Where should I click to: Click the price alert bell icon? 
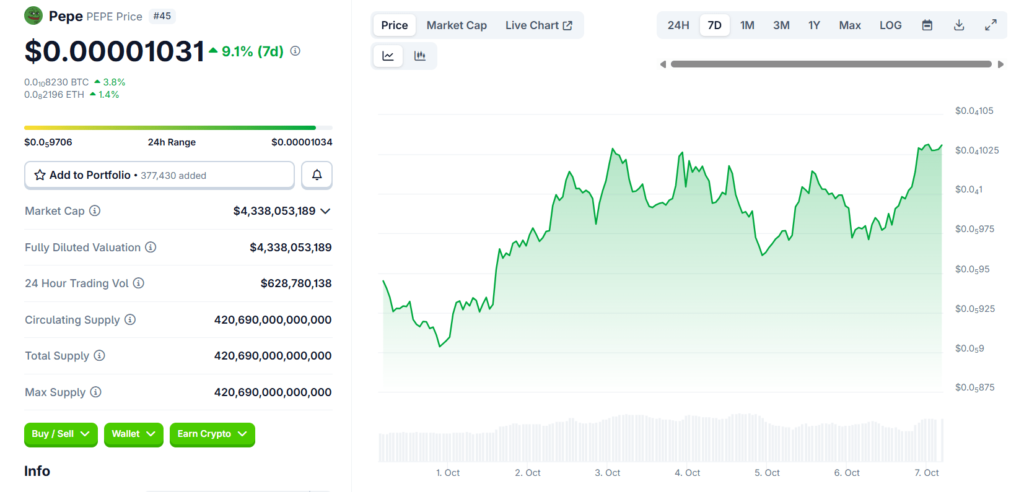click(x=317, y=175)
